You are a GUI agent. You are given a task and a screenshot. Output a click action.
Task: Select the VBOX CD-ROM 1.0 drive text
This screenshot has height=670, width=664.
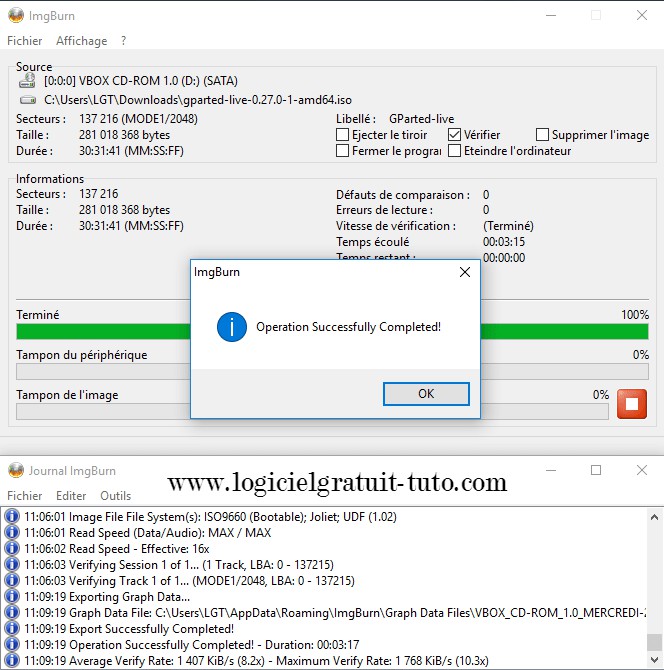click(x=141, y=81)
